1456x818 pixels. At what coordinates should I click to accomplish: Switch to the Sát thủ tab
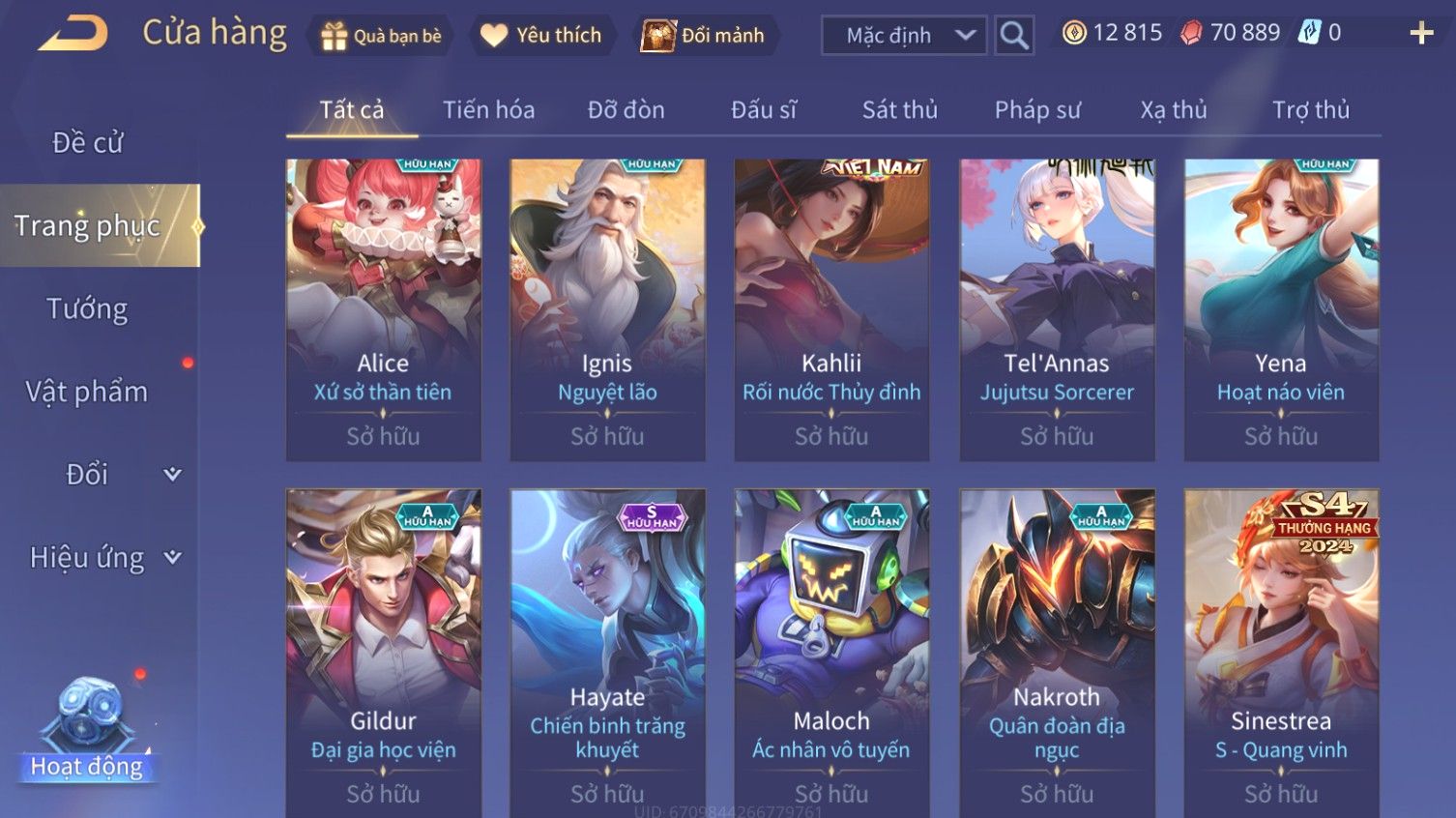[x=899, y=110]
